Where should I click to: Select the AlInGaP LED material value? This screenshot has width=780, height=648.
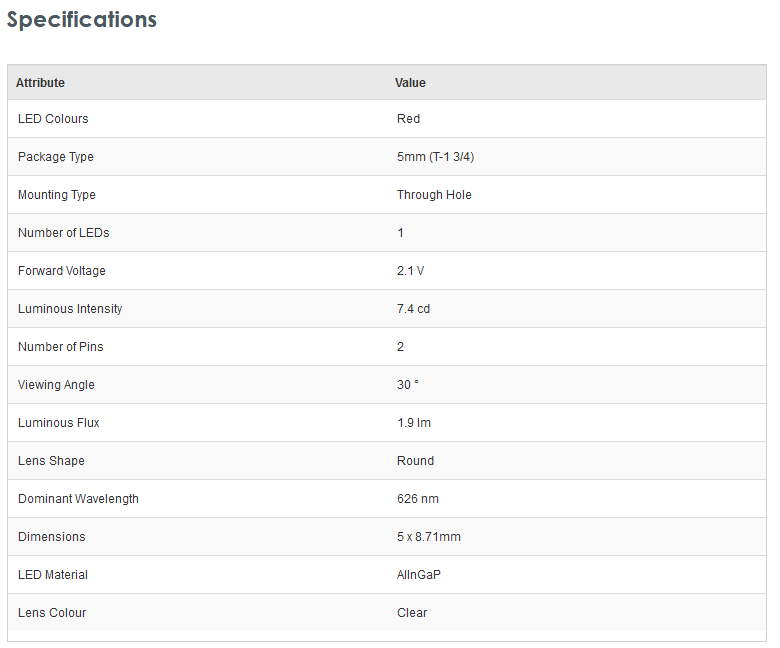419,575
